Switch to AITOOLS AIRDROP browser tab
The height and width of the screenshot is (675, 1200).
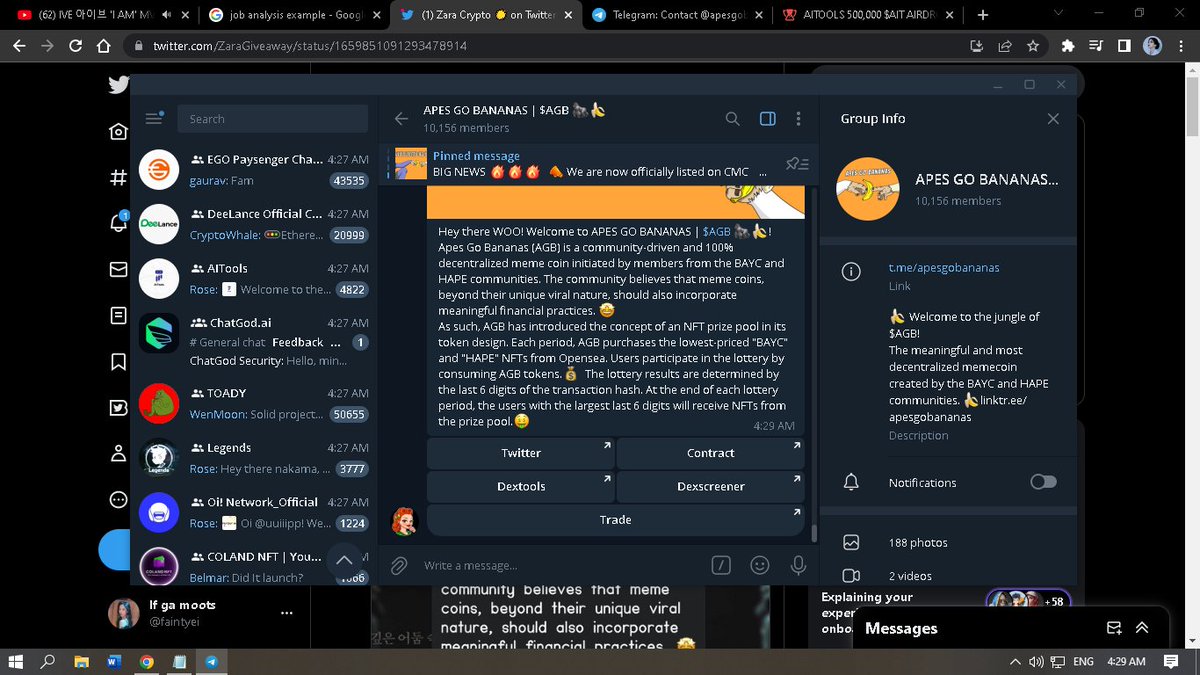point(870,15)
